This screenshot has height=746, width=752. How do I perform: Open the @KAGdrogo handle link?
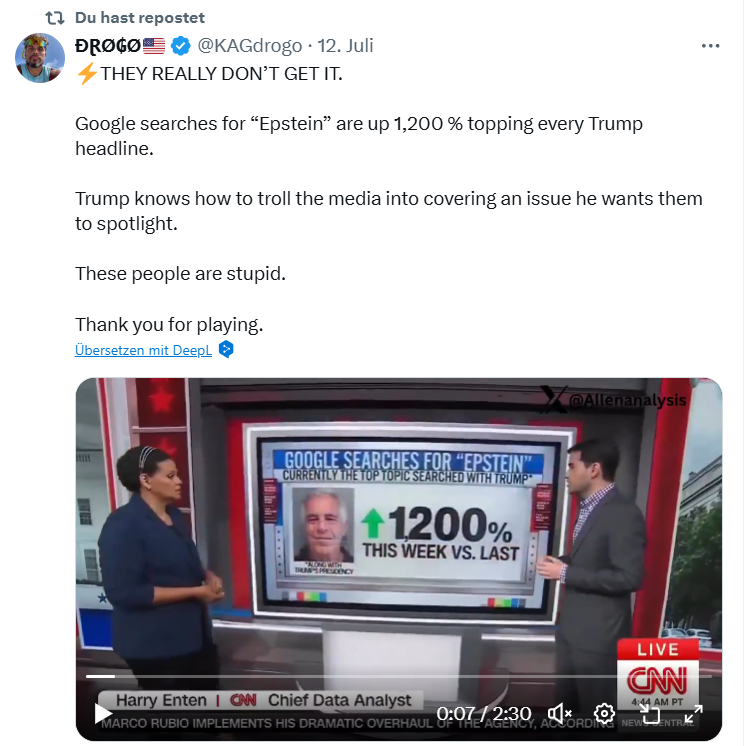(249, 46)
